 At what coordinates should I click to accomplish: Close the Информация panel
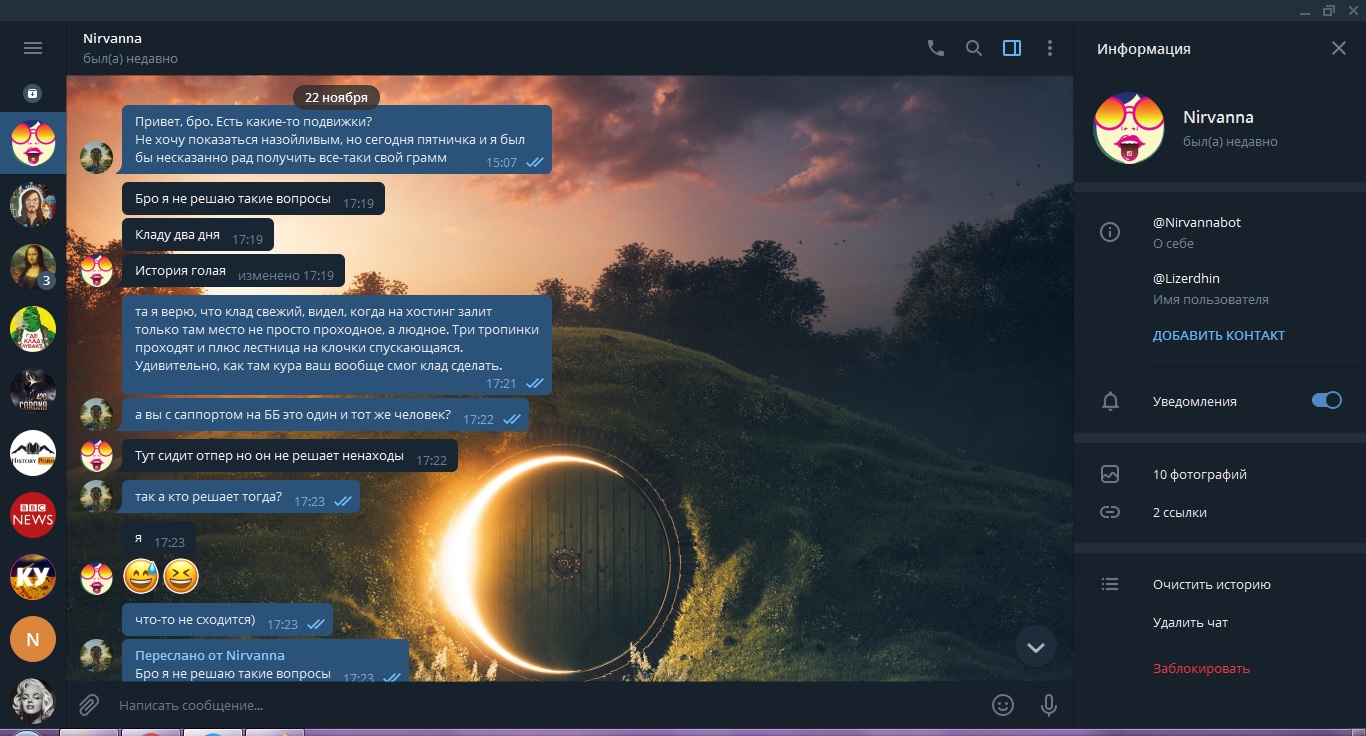click(x=1339, y=48)
